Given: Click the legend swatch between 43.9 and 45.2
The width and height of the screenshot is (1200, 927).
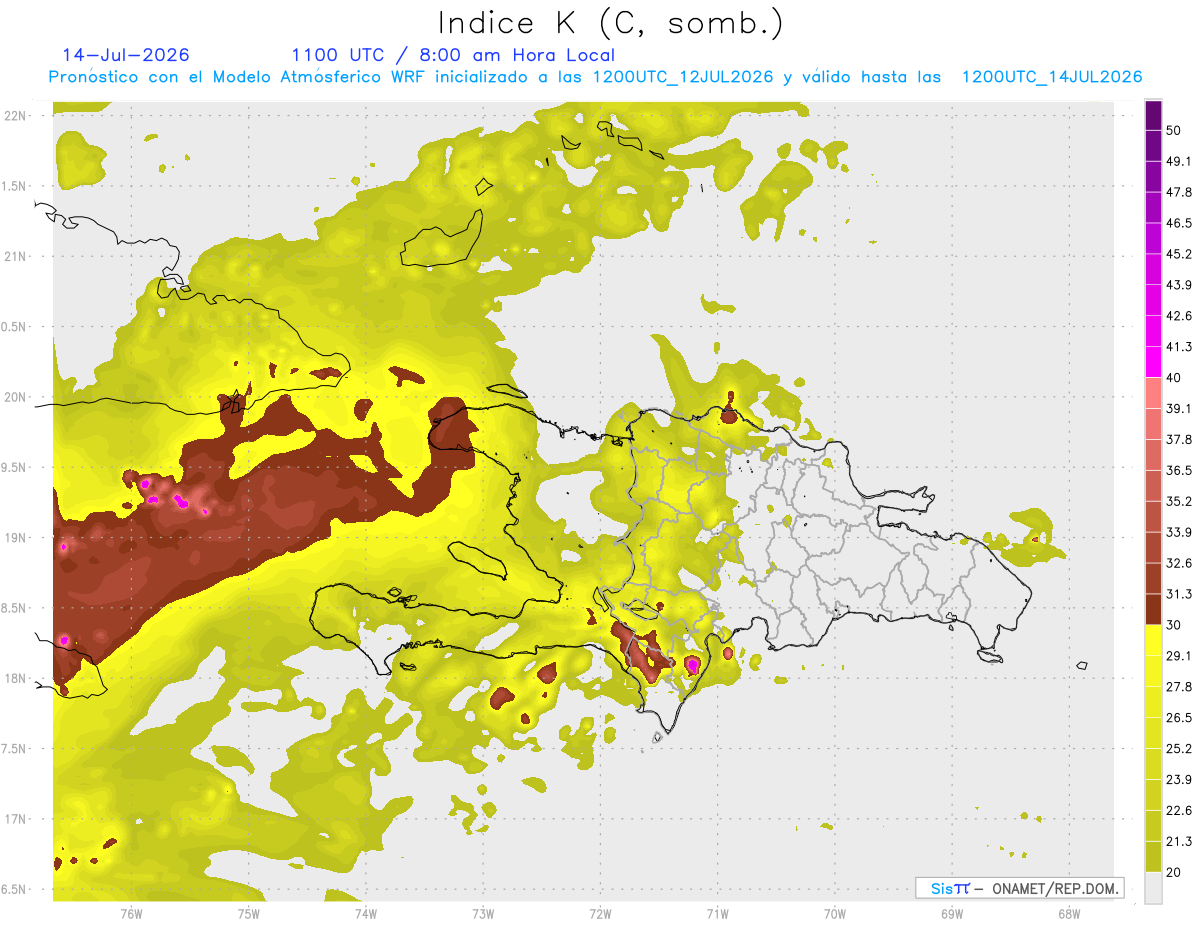Looking at the screenshot, I should (1153, 269).
